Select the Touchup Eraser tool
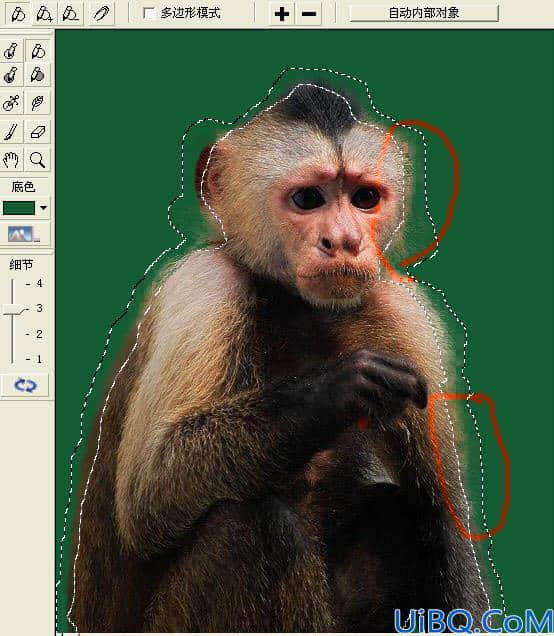The width and height of the screenshot is (554, 636). point(38,132)
